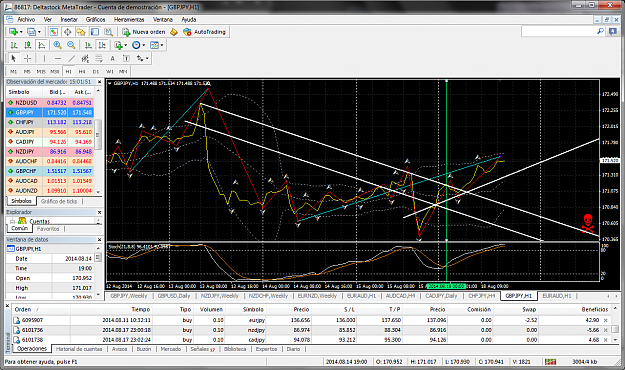The width and height of the screenshot is (625, 370).
Task: Toggle the AutoTrading button
Action: [204, 32]
